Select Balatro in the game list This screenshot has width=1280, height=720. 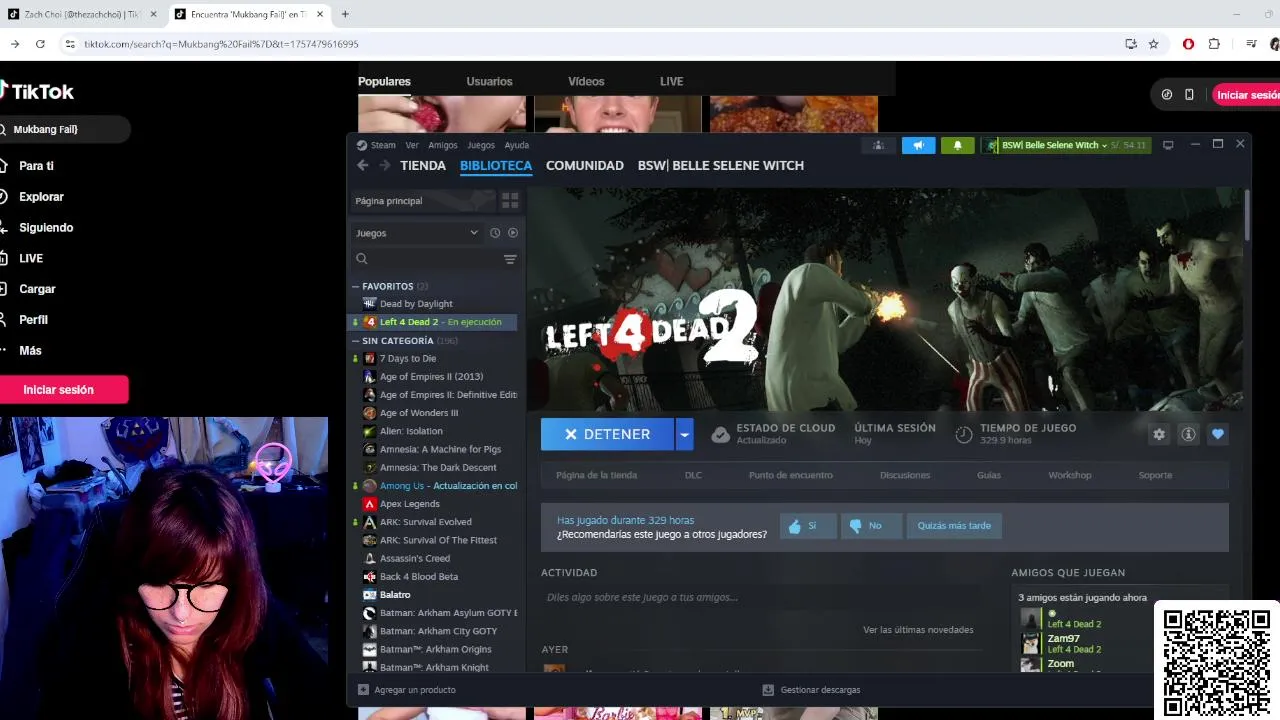pyautogui.click(x=395, y=595)
